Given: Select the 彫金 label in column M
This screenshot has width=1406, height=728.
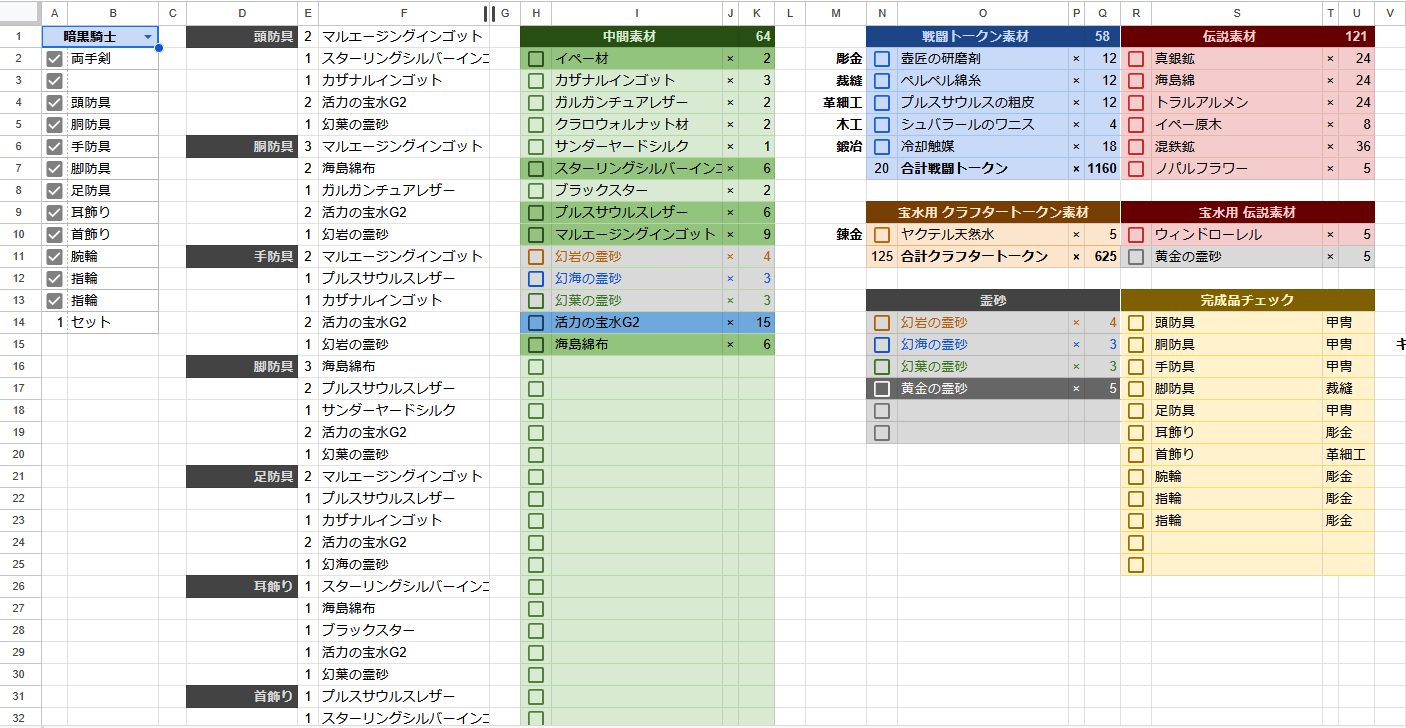Looking at the screenshot, I should click(836, 59).
